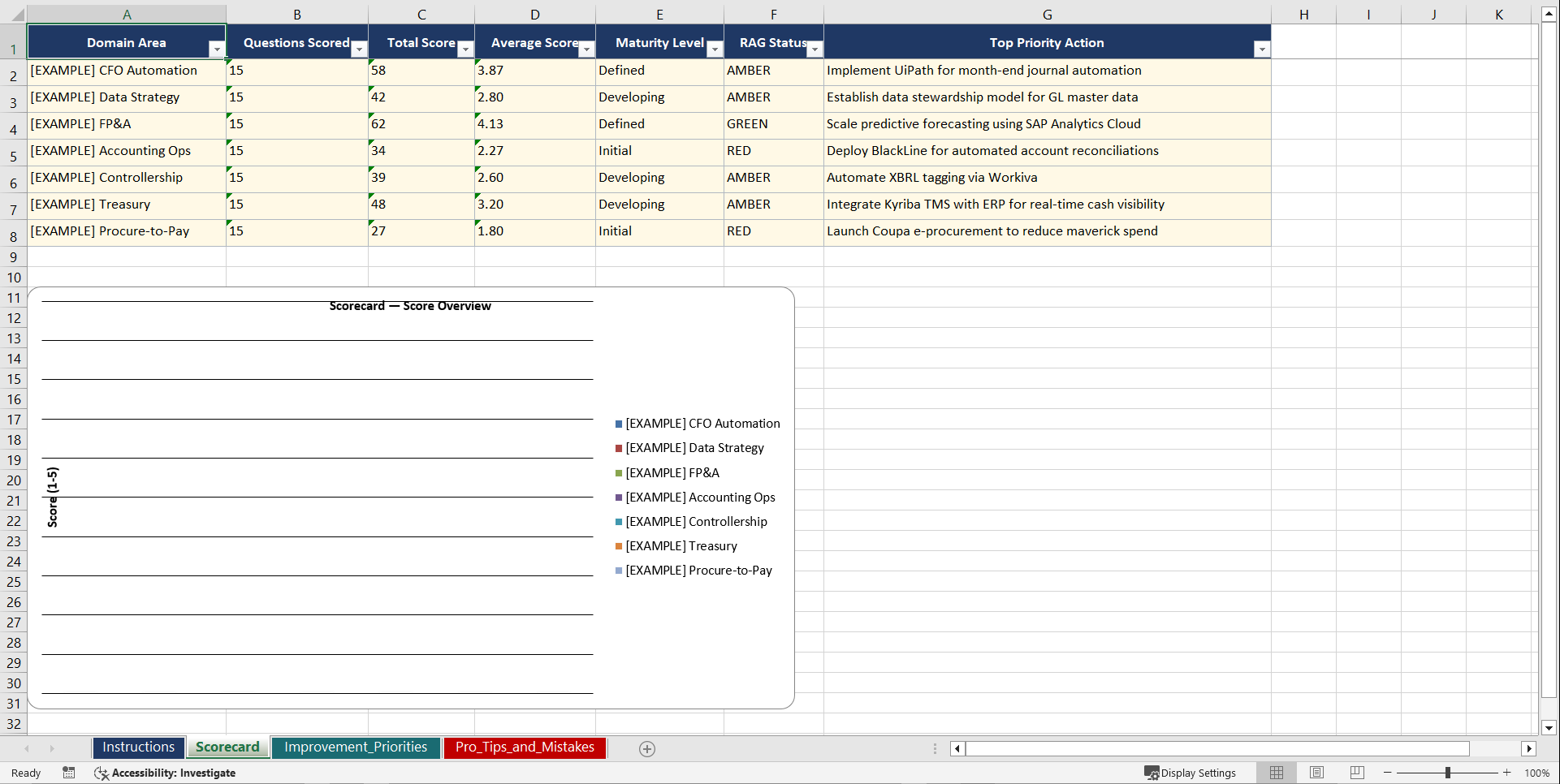Image resolution: width=1560 pixels, height=784 pixels.
Task: Switch to the Instructions sheet tab
Action: [138, 747]
